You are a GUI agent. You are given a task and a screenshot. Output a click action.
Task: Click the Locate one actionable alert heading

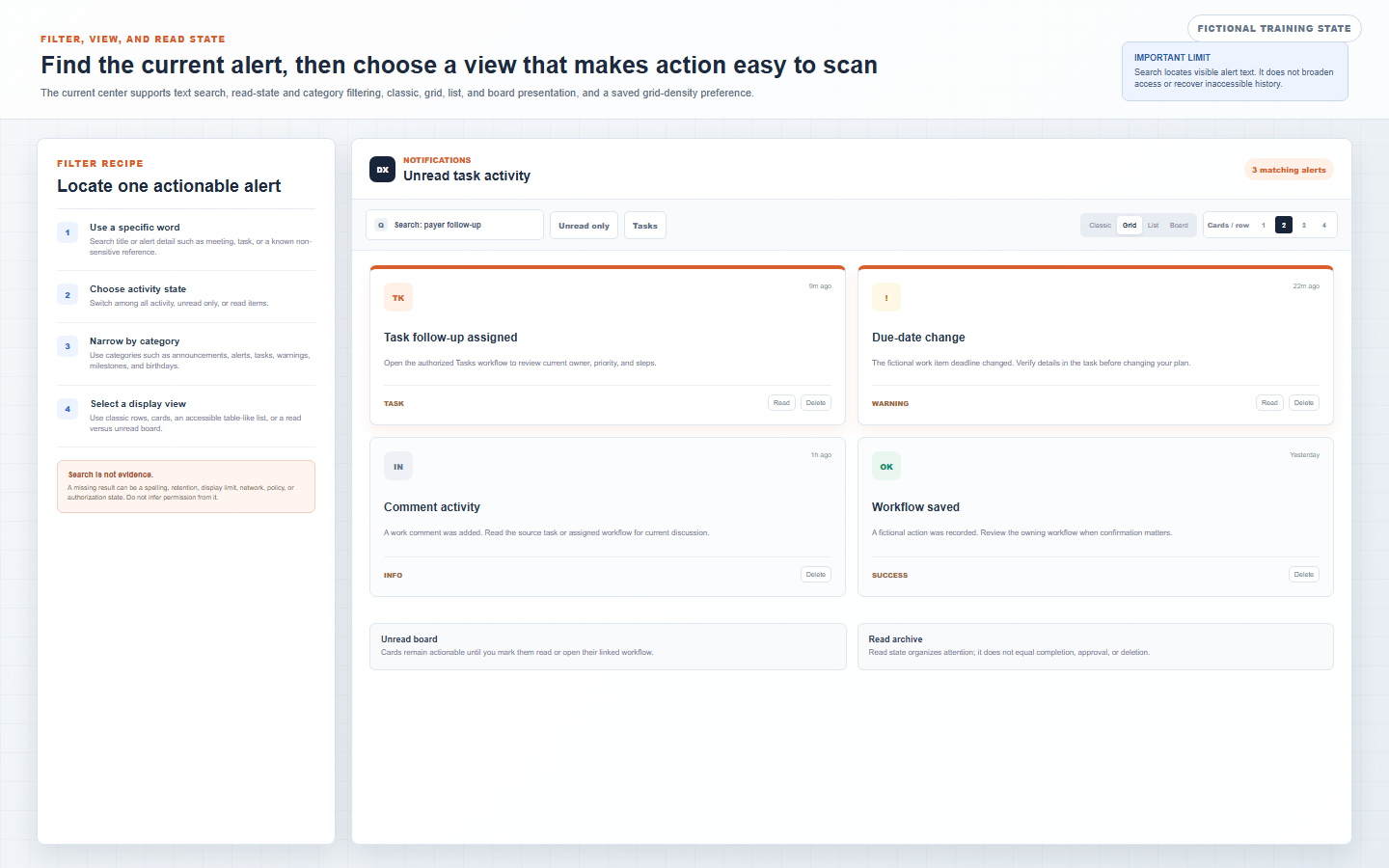pyautogui.click(x=169, y=186)
